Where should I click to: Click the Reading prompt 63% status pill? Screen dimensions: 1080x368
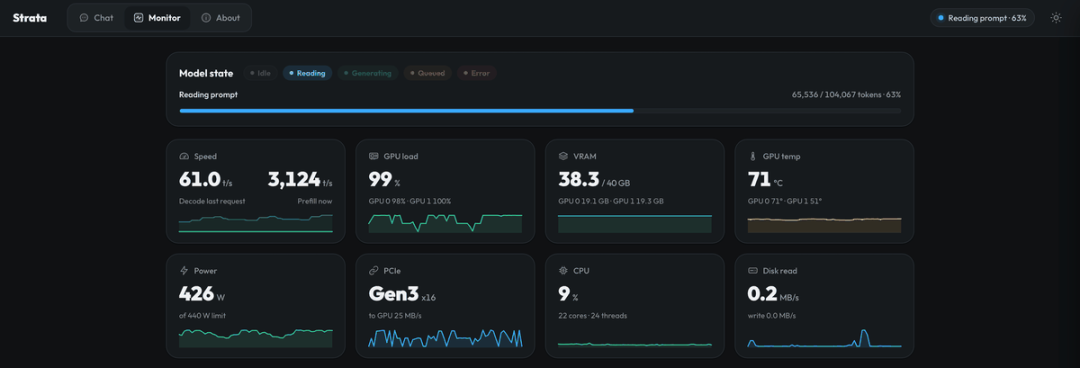coord(982,18)
